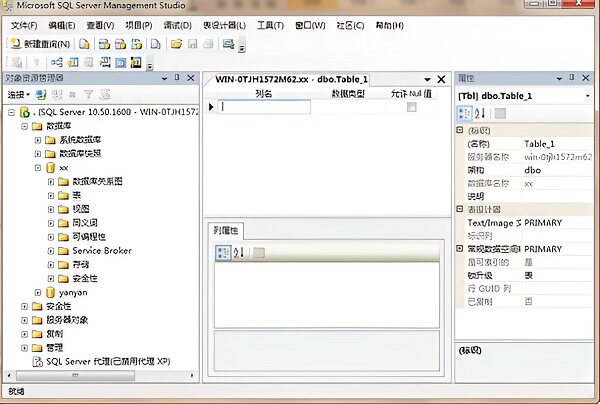Toggle auto-hide pin on Object Explorer panel
Screen dimensions: 600x404
pos(177,78)
